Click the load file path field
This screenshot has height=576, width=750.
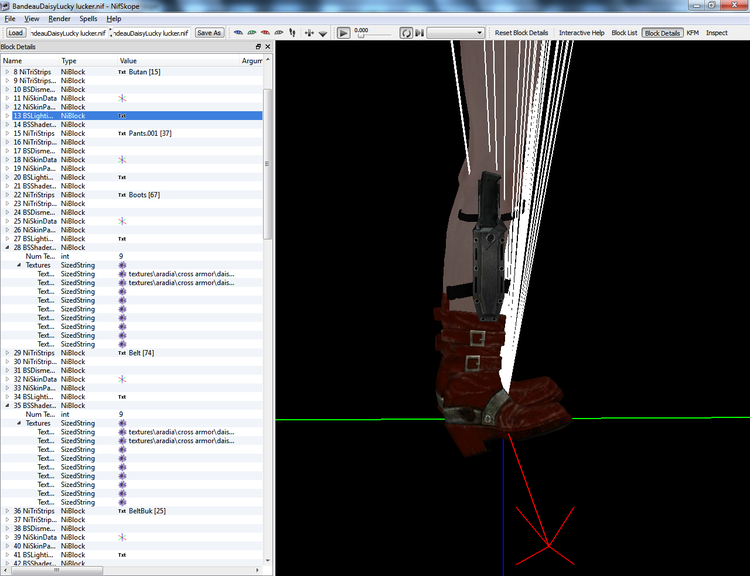point(68,33)
